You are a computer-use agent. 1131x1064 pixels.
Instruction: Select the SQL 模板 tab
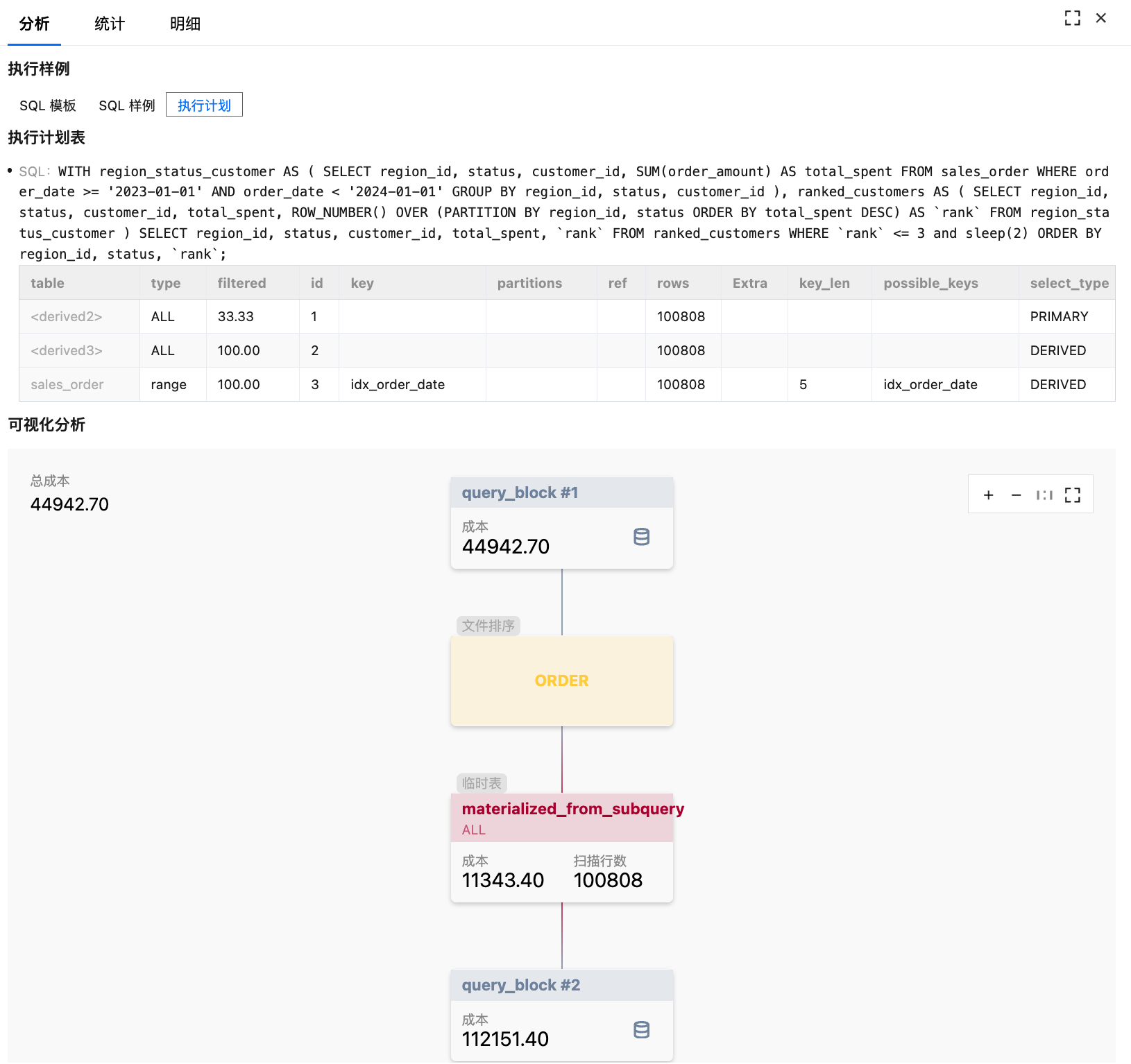click(x=48, y=105)
